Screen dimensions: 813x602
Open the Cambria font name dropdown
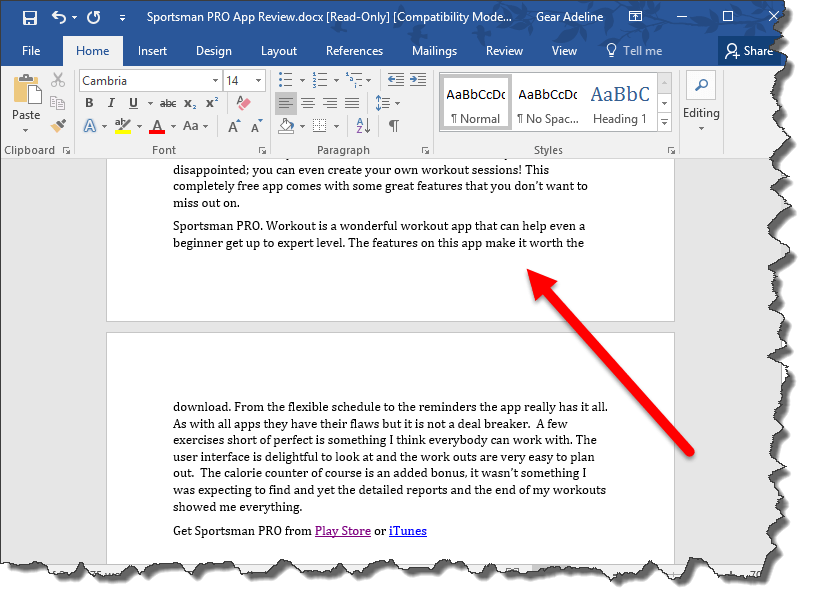215,81
